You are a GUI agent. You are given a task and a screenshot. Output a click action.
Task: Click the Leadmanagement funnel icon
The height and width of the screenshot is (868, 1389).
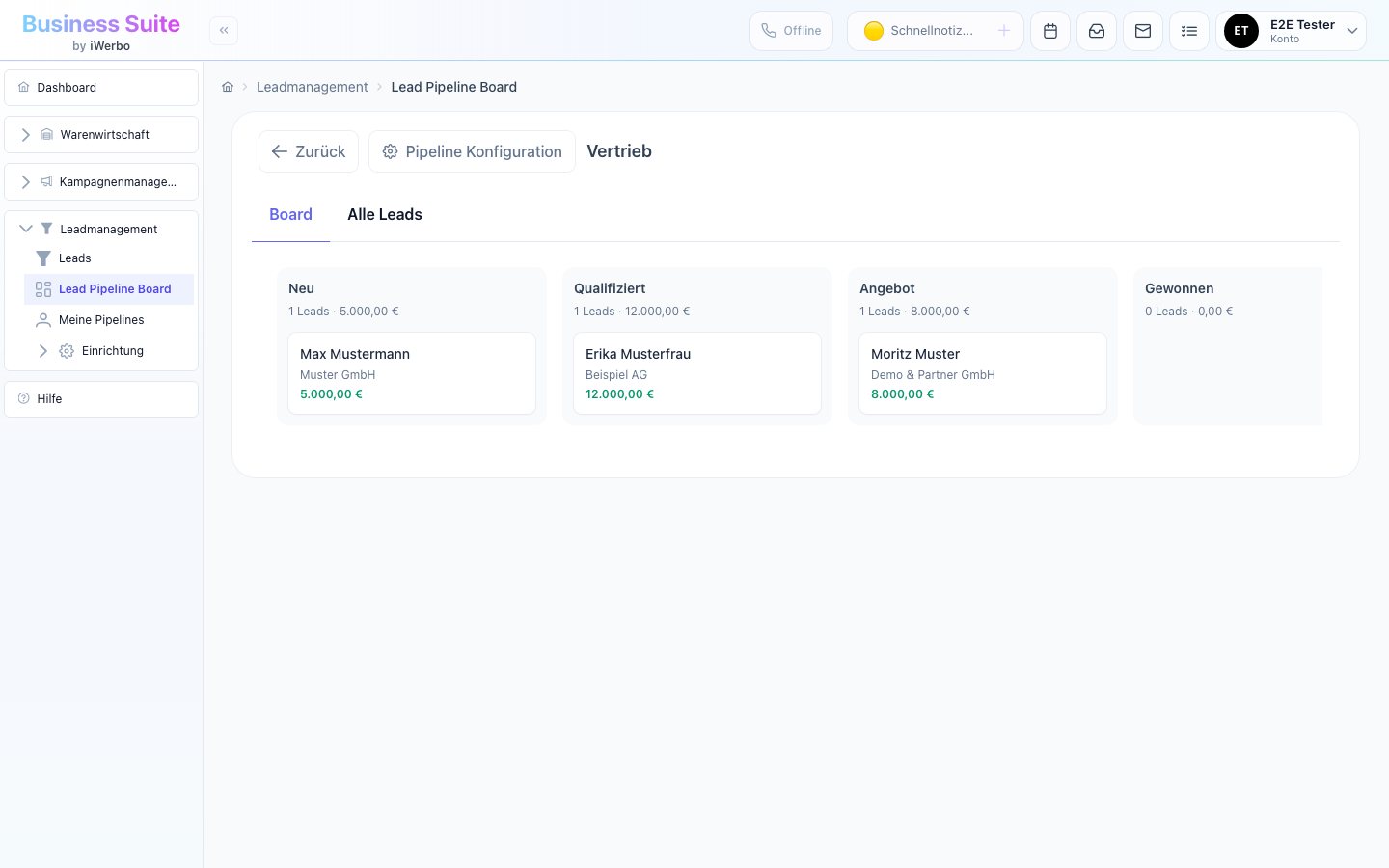tap(47, 229)
